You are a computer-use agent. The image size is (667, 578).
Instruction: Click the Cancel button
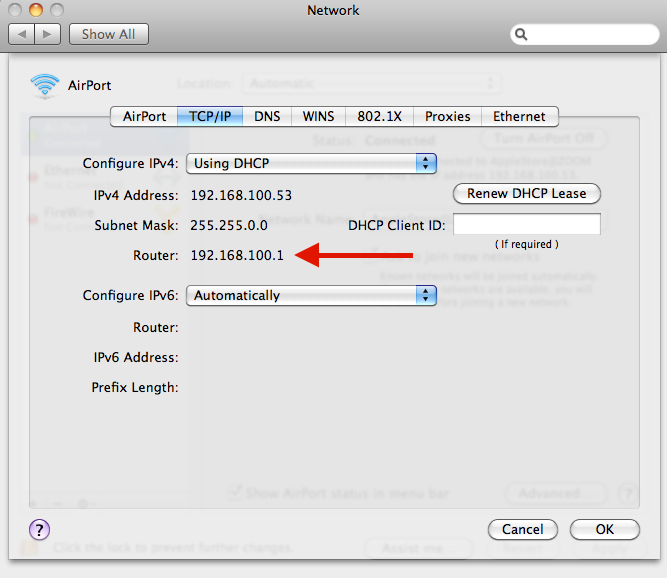click(523, 530)
